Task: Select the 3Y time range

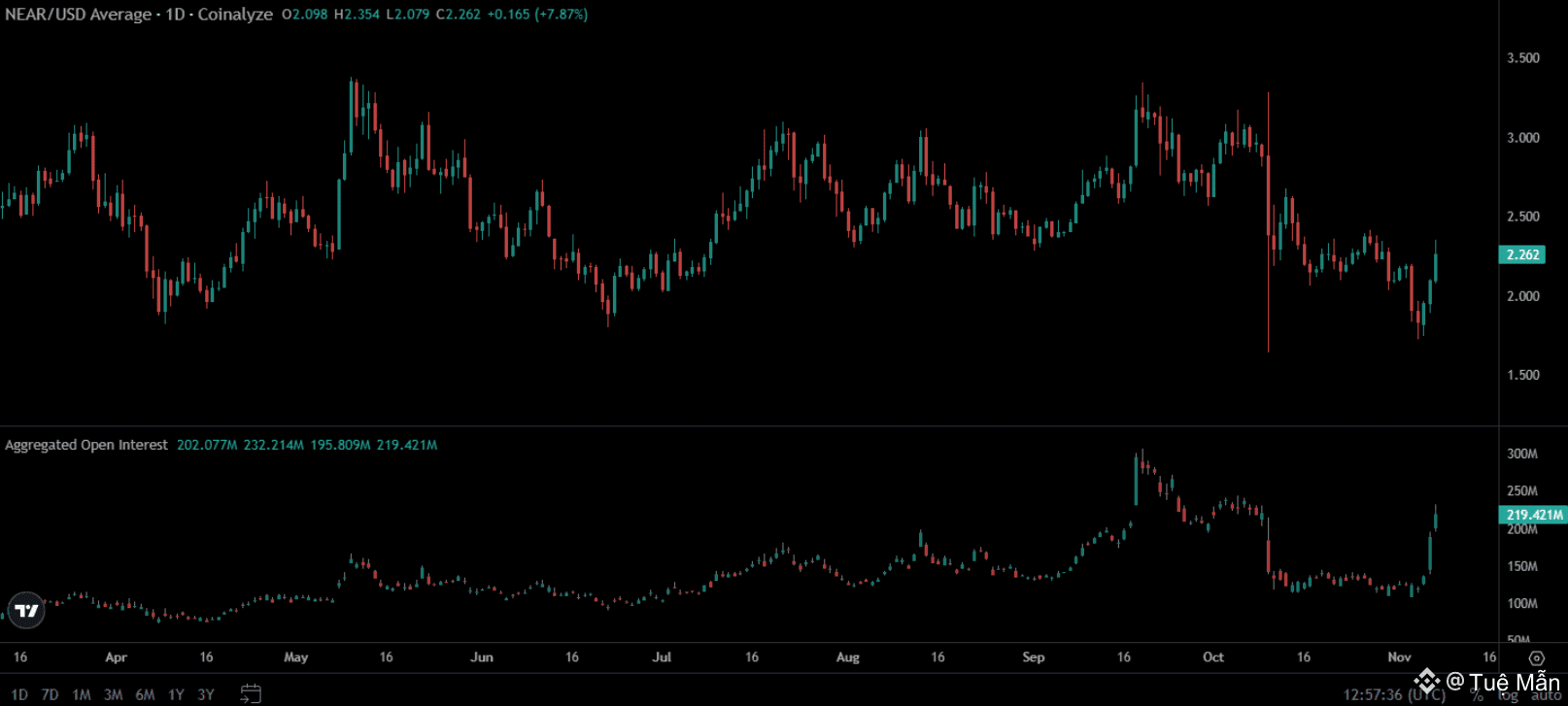Action: (206, 694)
